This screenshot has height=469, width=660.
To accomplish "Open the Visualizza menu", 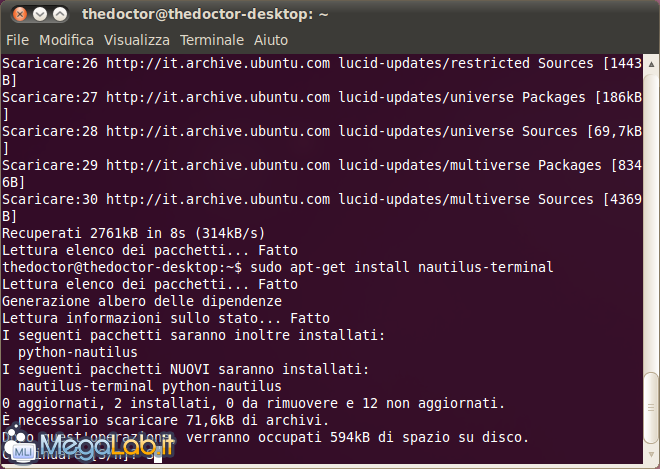I will (x=137, y=40).
